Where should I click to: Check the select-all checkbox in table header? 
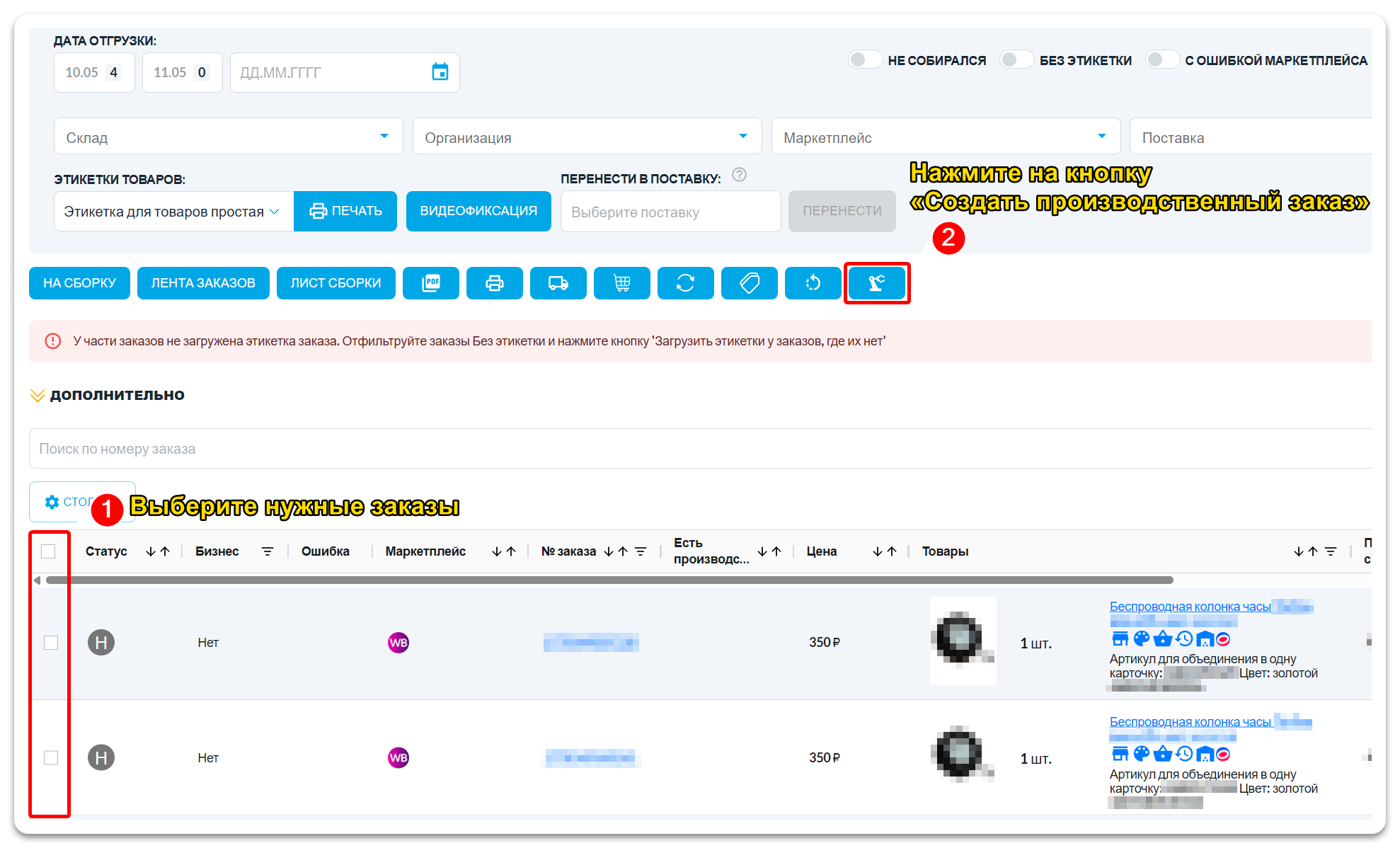tap(48, 551)
